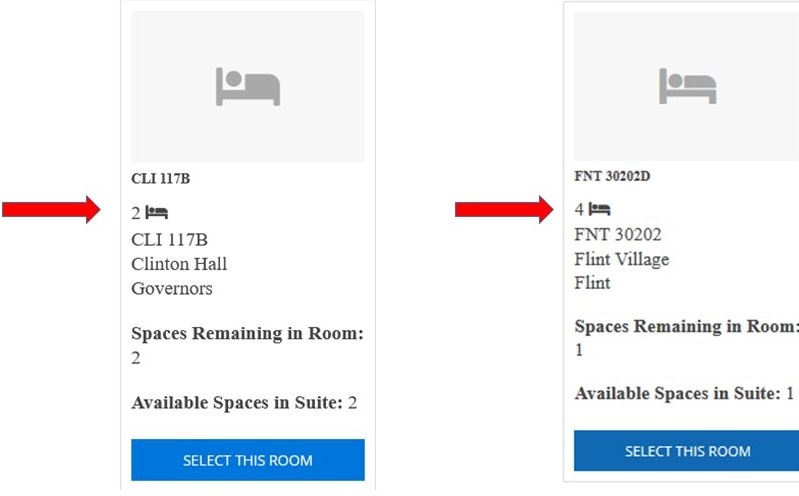The height and width of the screenshot is (496, 799).
Task: Click the small bed icon beside the number 4
Action: (599, 209)
